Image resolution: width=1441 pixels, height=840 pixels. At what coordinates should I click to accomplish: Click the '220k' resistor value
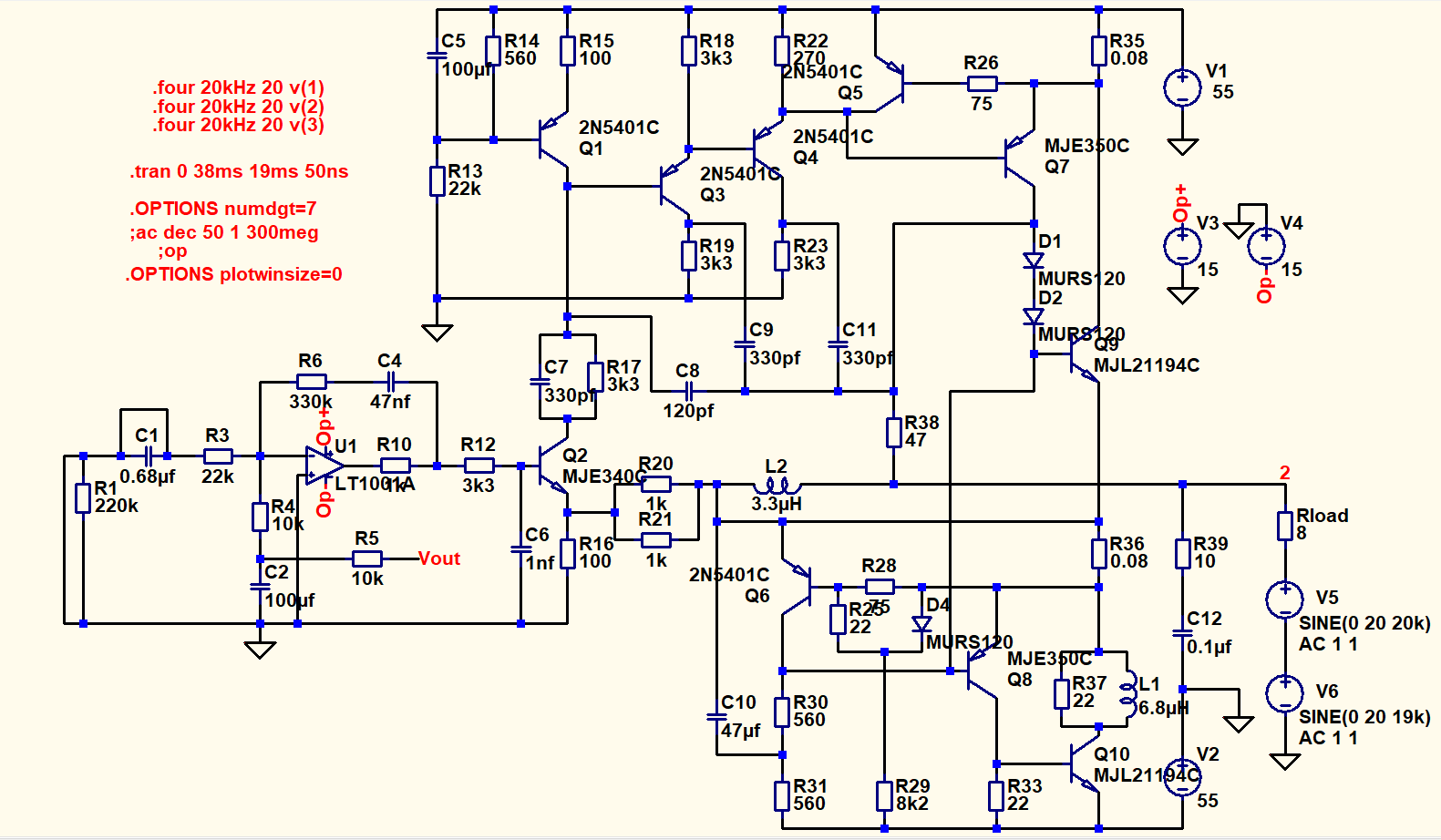pos(117,506)
